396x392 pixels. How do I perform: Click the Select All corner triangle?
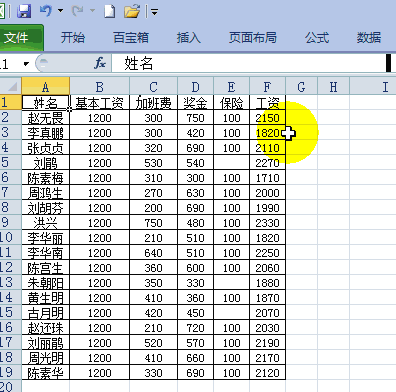tap(11, 86)
